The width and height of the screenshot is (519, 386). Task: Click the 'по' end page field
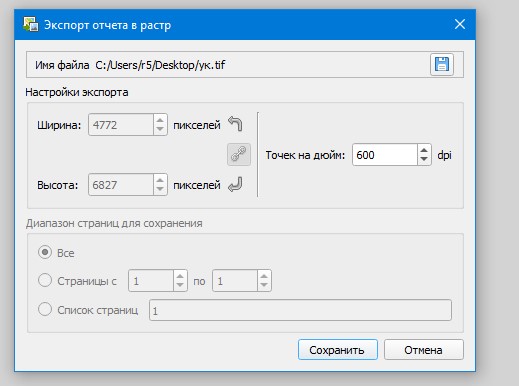pyautogui.click(x=235, y=281)
